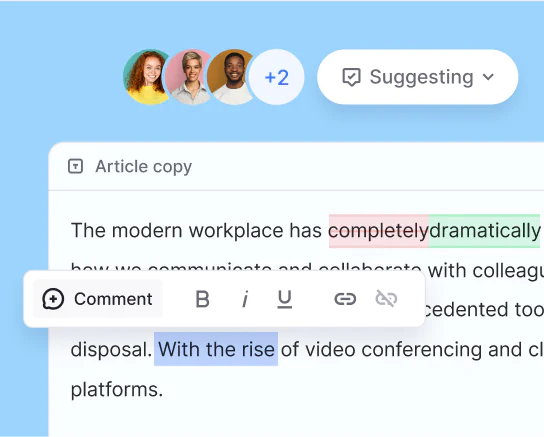The image size is (544, 437).
Task: Toggle italic formatting
Action: pyautogui.click(x=245, y=299)
